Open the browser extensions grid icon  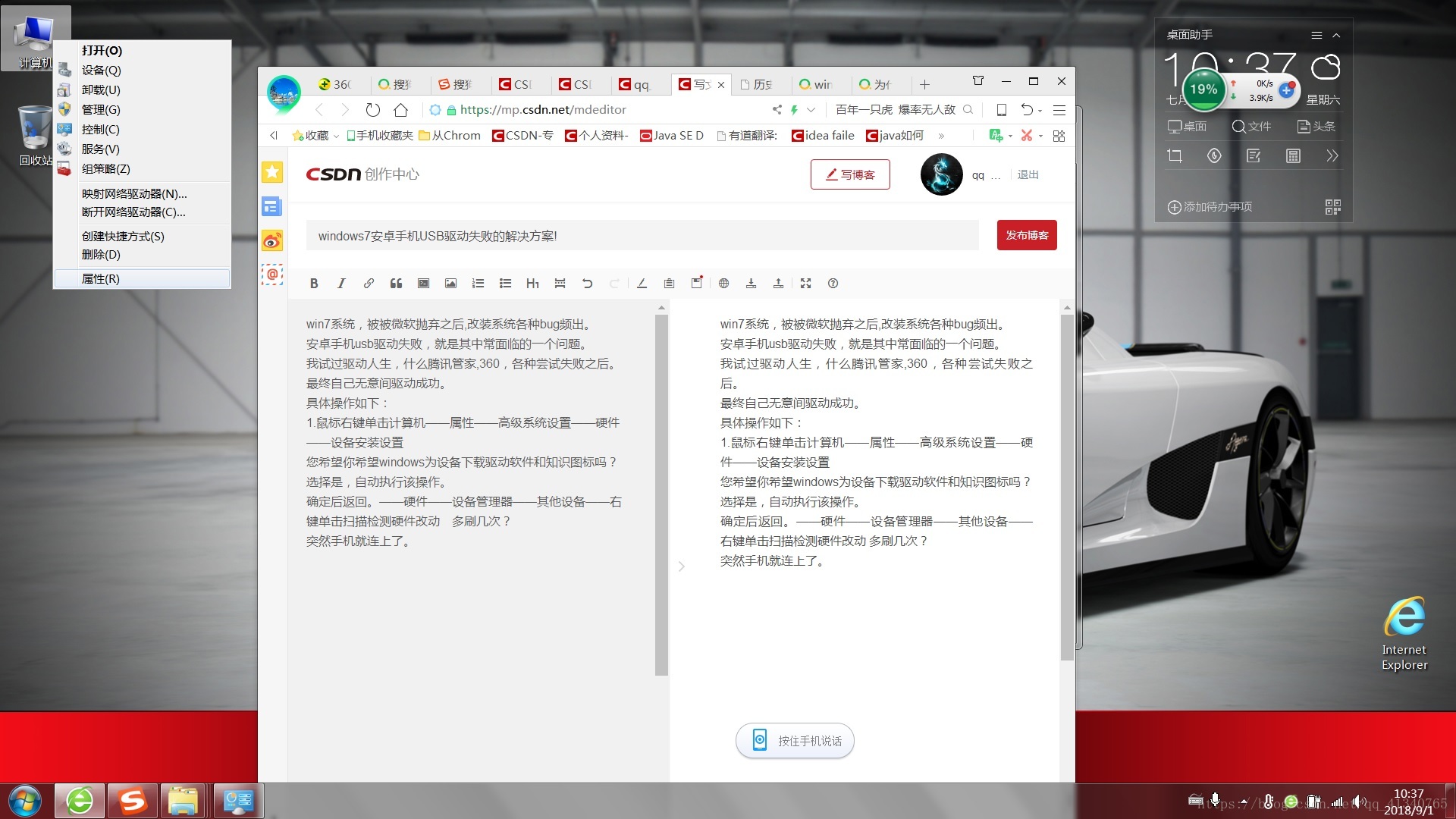pyautogui.click(x=1059, y=136)
